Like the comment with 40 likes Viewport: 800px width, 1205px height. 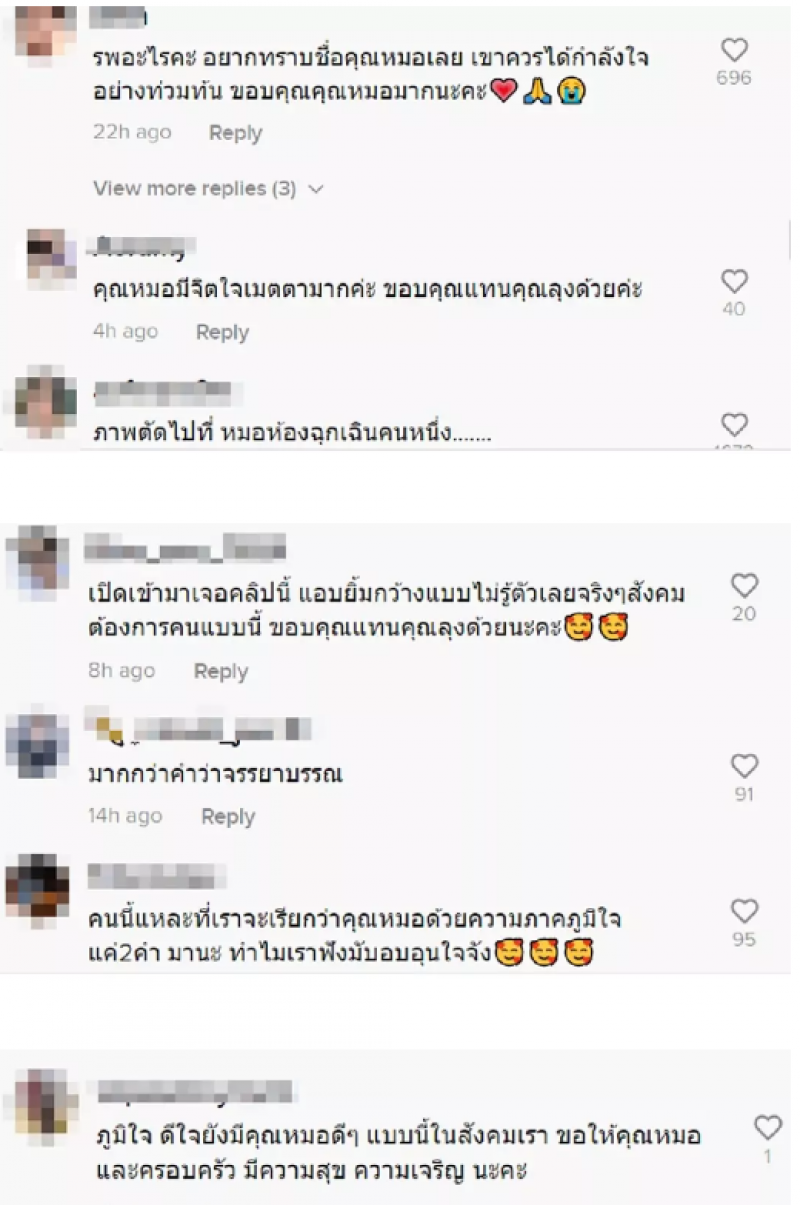coord(734,281)
